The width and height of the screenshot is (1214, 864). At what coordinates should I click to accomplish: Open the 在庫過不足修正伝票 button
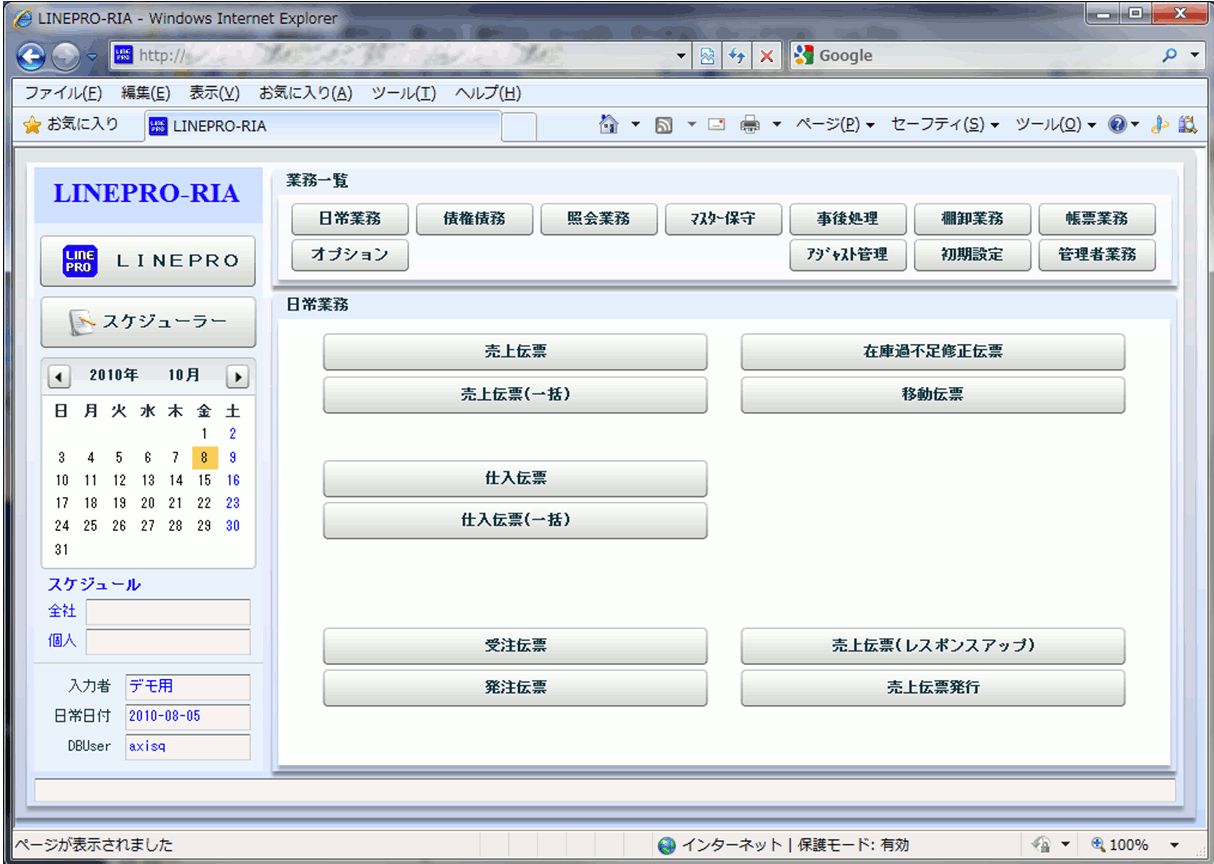coord(933,352)
